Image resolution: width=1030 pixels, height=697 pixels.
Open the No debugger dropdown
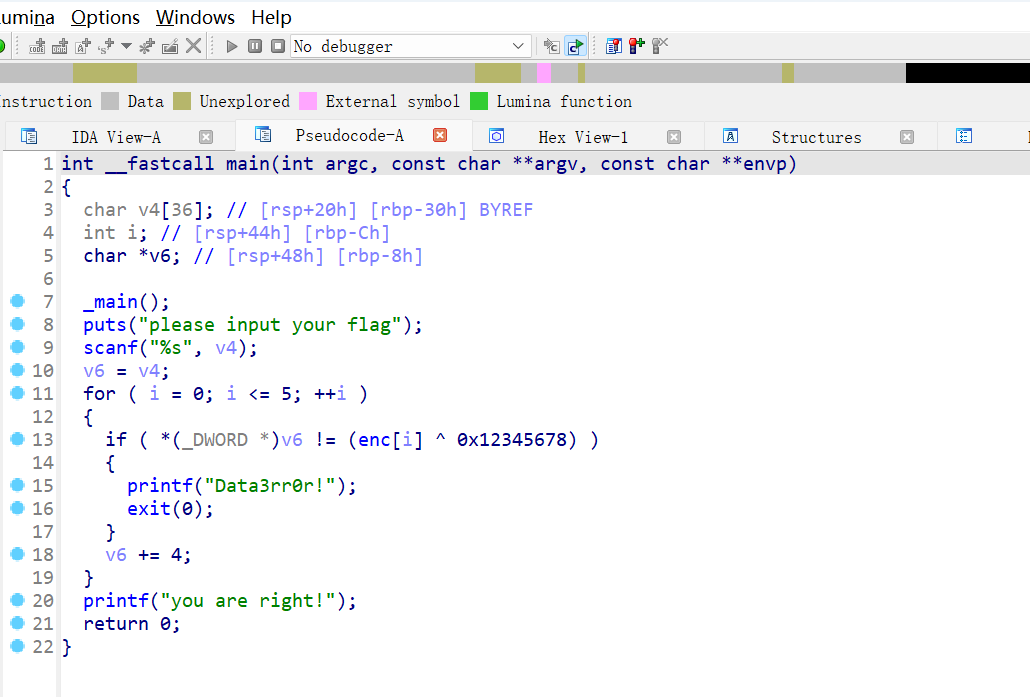(x=410, y=46)
